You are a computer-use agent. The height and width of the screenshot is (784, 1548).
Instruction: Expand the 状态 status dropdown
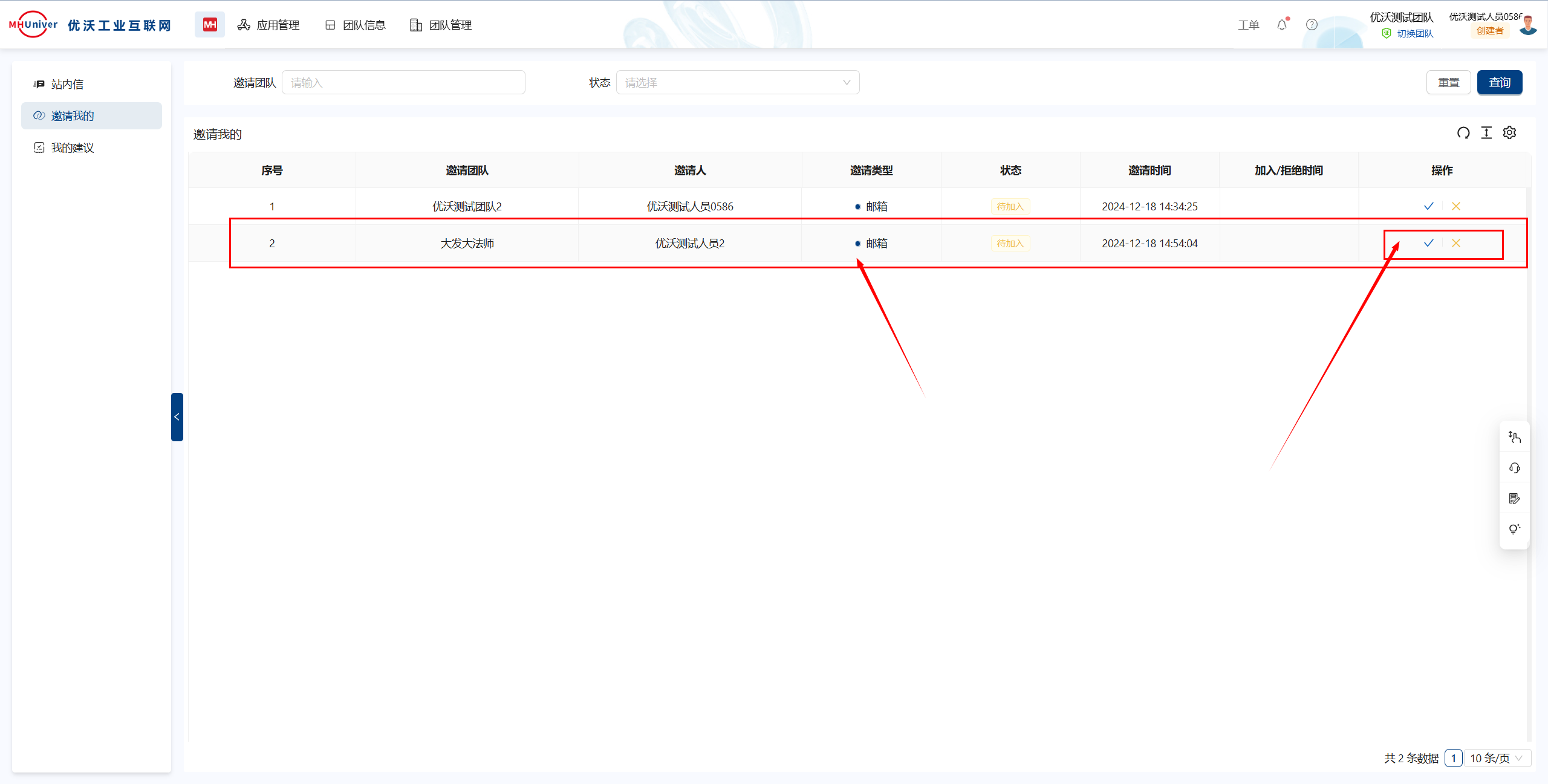point(737,83)
